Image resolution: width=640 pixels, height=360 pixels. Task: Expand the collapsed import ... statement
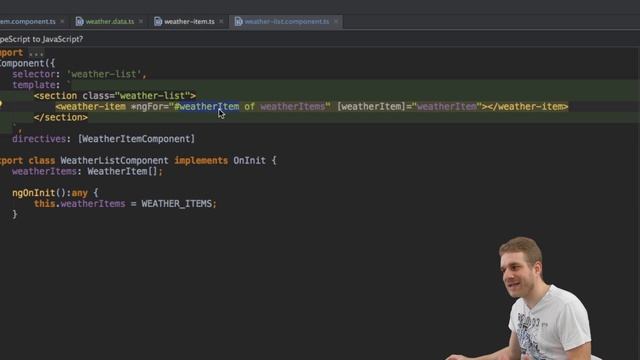36,53
